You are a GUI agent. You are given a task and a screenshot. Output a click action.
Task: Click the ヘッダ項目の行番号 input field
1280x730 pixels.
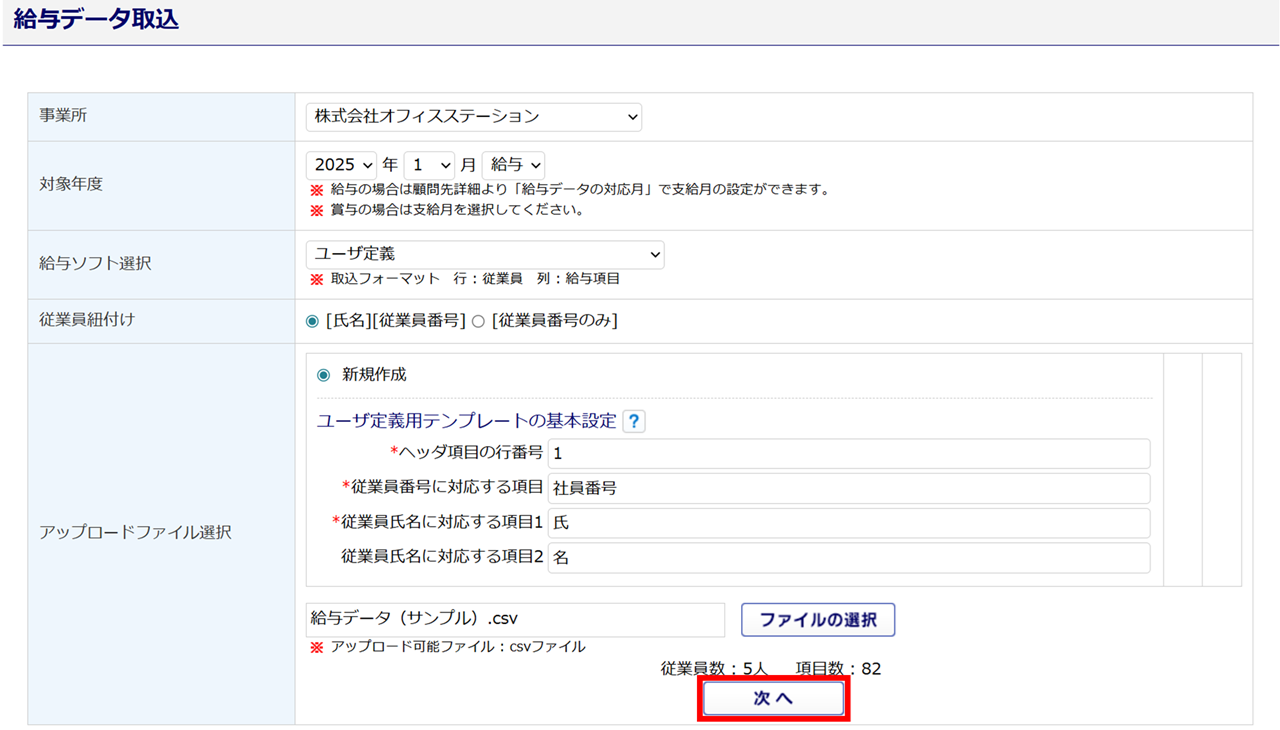[x=848, y=454]
